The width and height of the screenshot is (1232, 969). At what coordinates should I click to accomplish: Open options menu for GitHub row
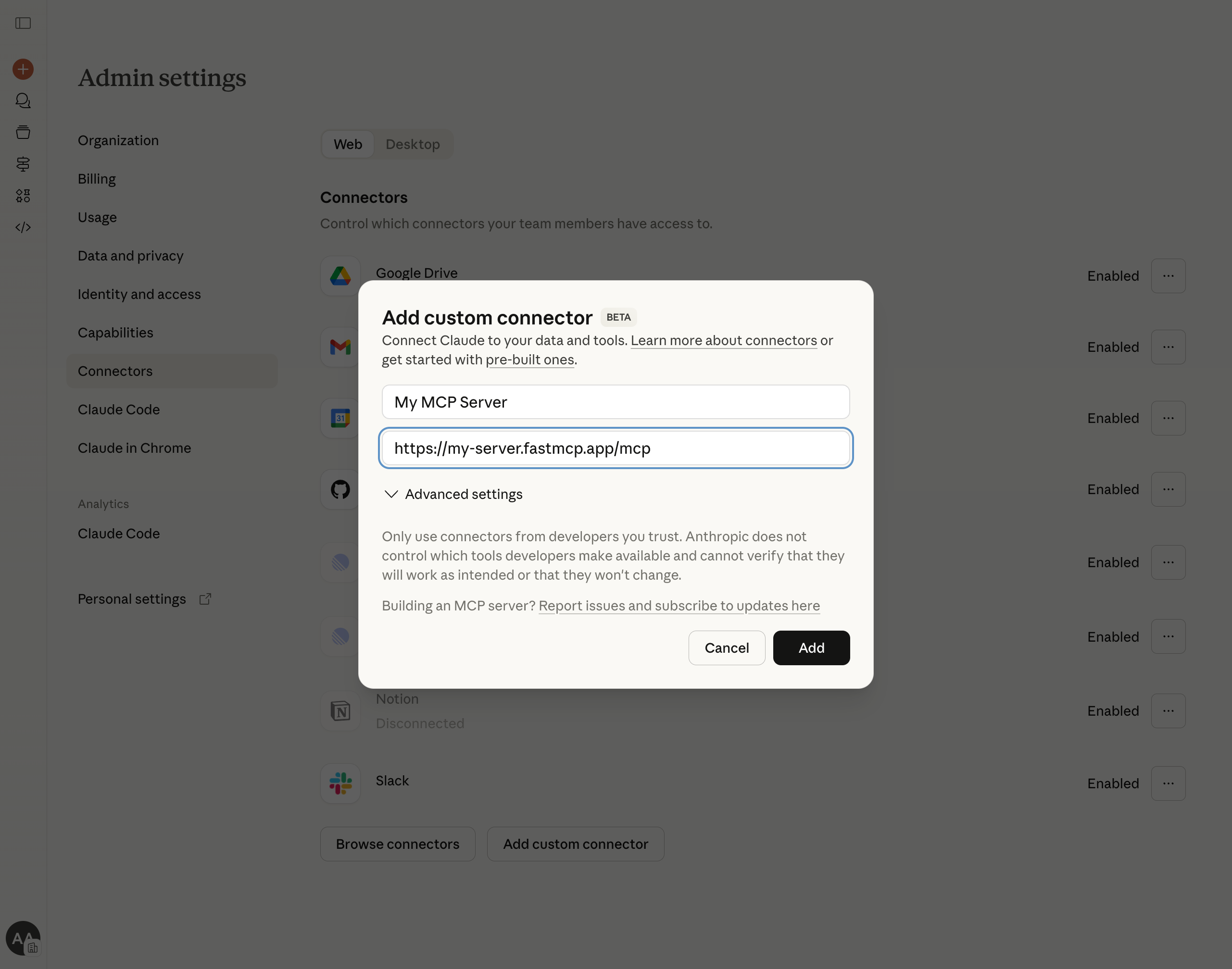pos(1168,489)
